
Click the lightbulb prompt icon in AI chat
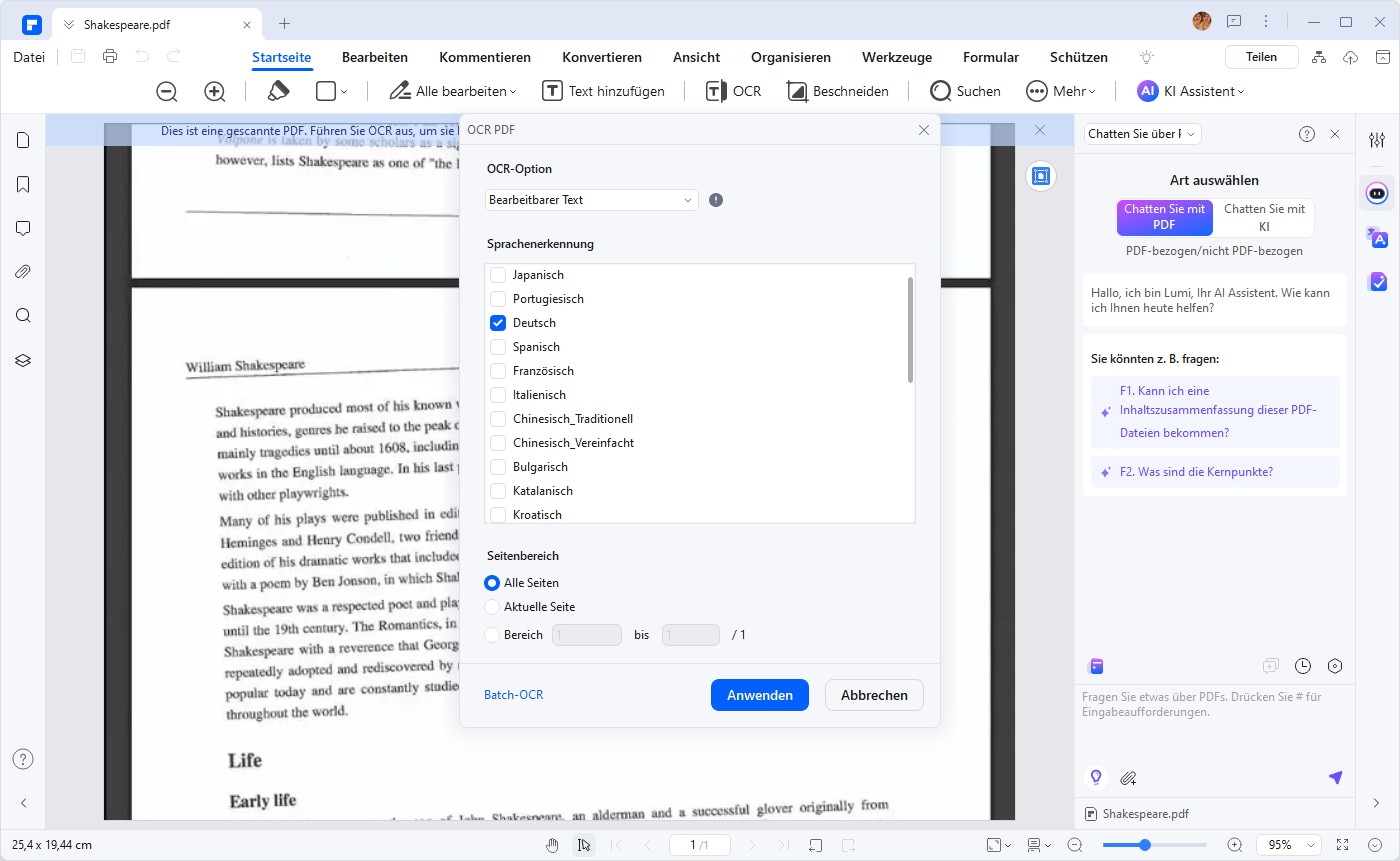(x=1096, y=777)
